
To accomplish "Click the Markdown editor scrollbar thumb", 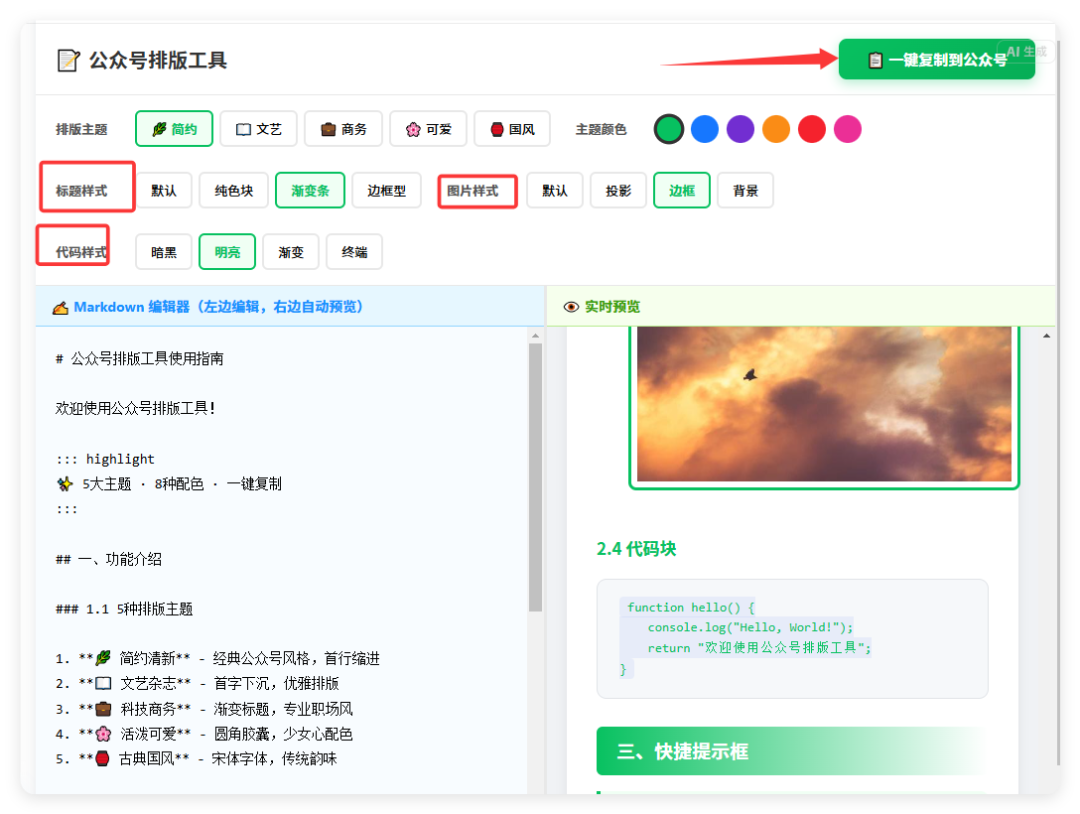I will pos(535,477).
